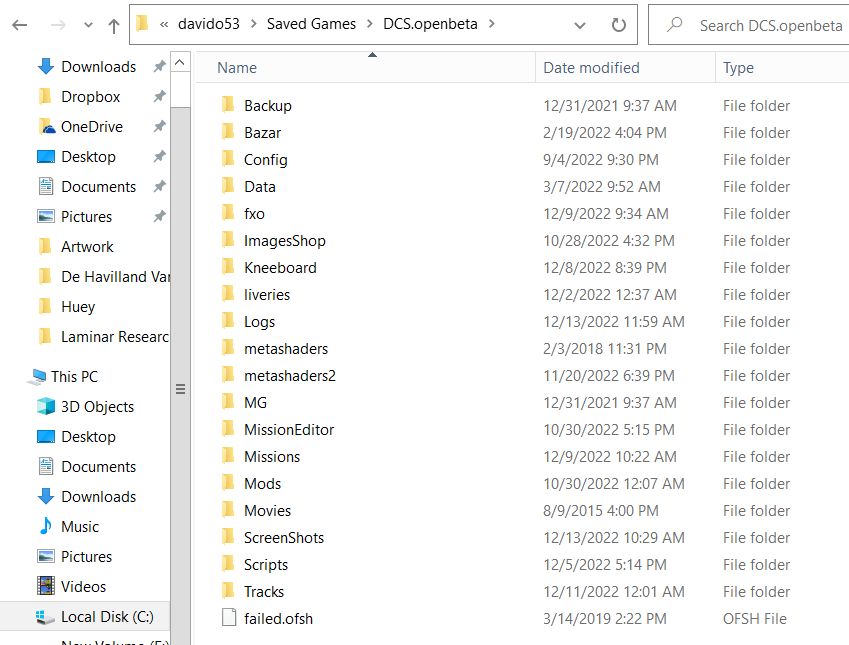Select the Kneeboard folder
This screenshot has height=645, width=849.
pyautogui.click(x=280, y=268)
